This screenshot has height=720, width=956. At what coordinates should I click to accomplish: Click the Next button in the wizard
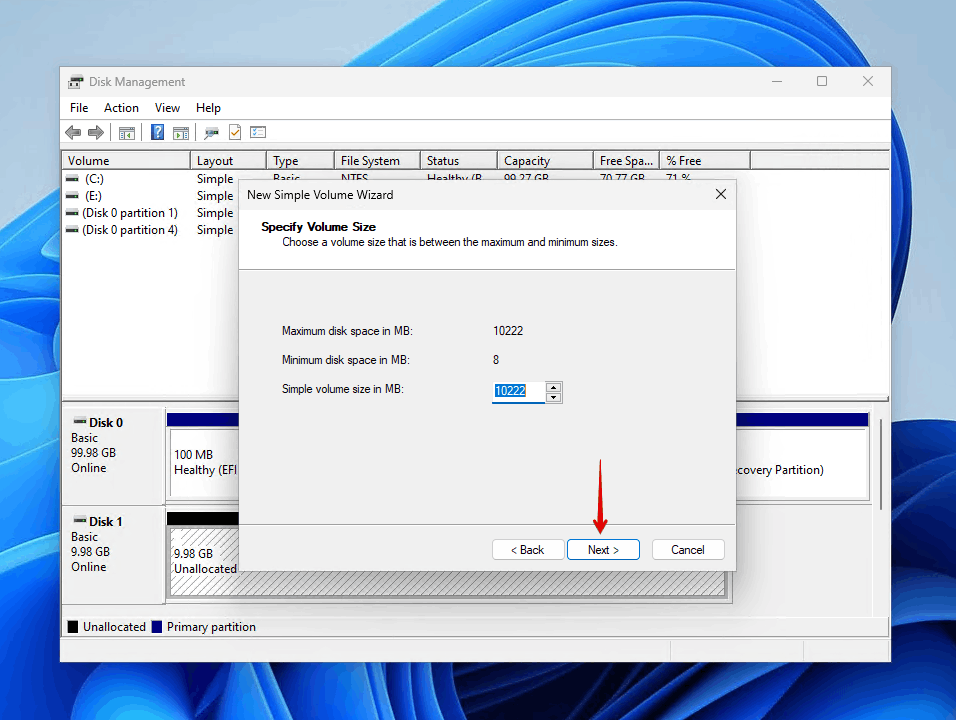(603, 549)
